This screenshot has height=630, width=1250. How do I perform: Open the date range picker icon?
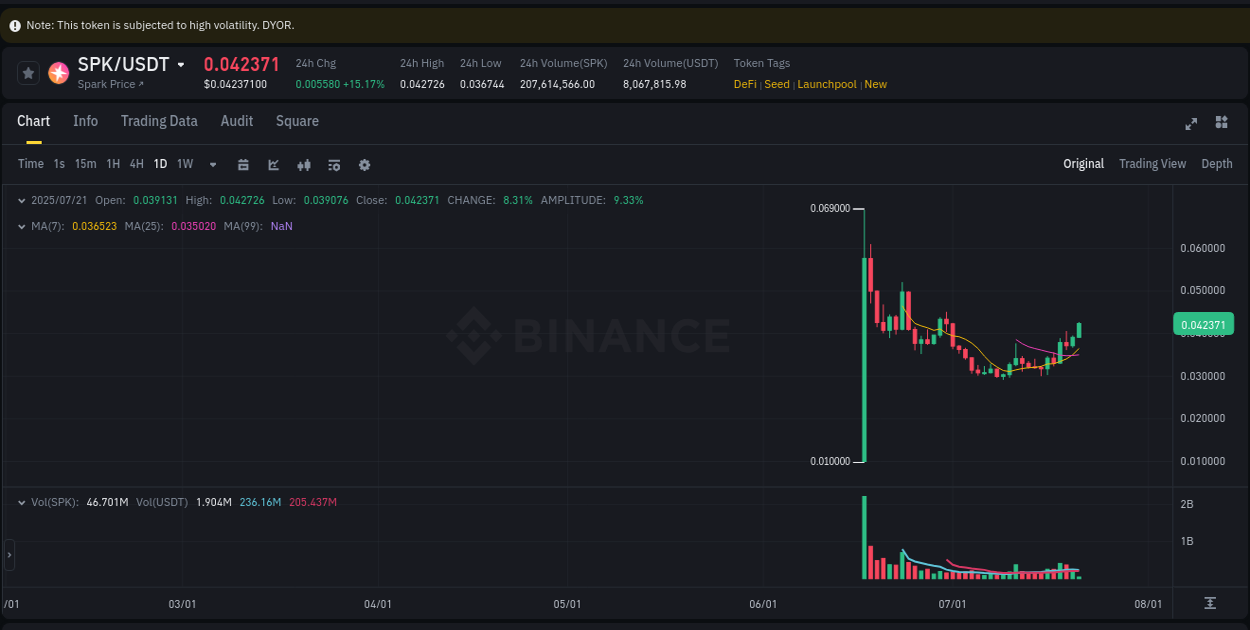point(243,164)
